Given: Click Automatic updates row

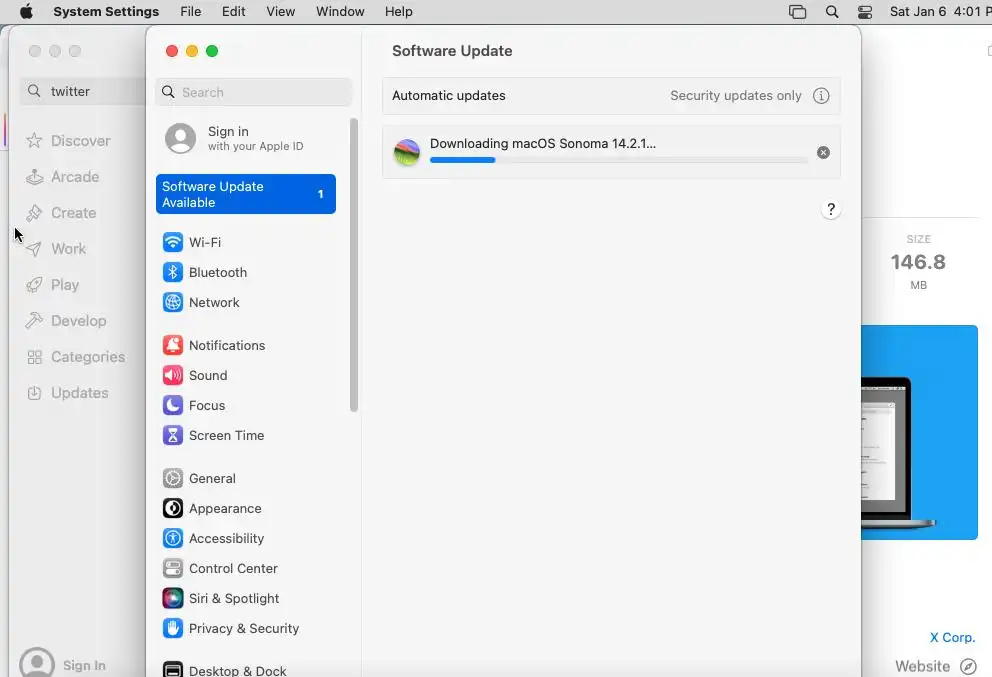Looking at the screenshot, I should (611, 96).
